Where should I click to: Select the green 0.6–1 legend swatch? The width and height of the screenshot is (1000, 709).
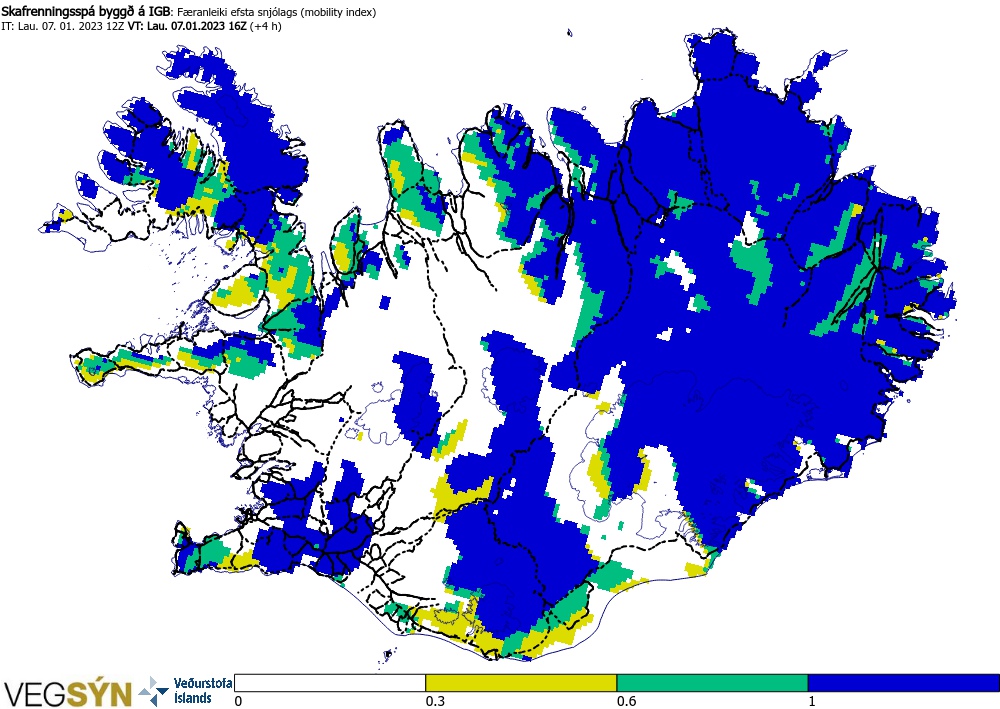[712, 683]
